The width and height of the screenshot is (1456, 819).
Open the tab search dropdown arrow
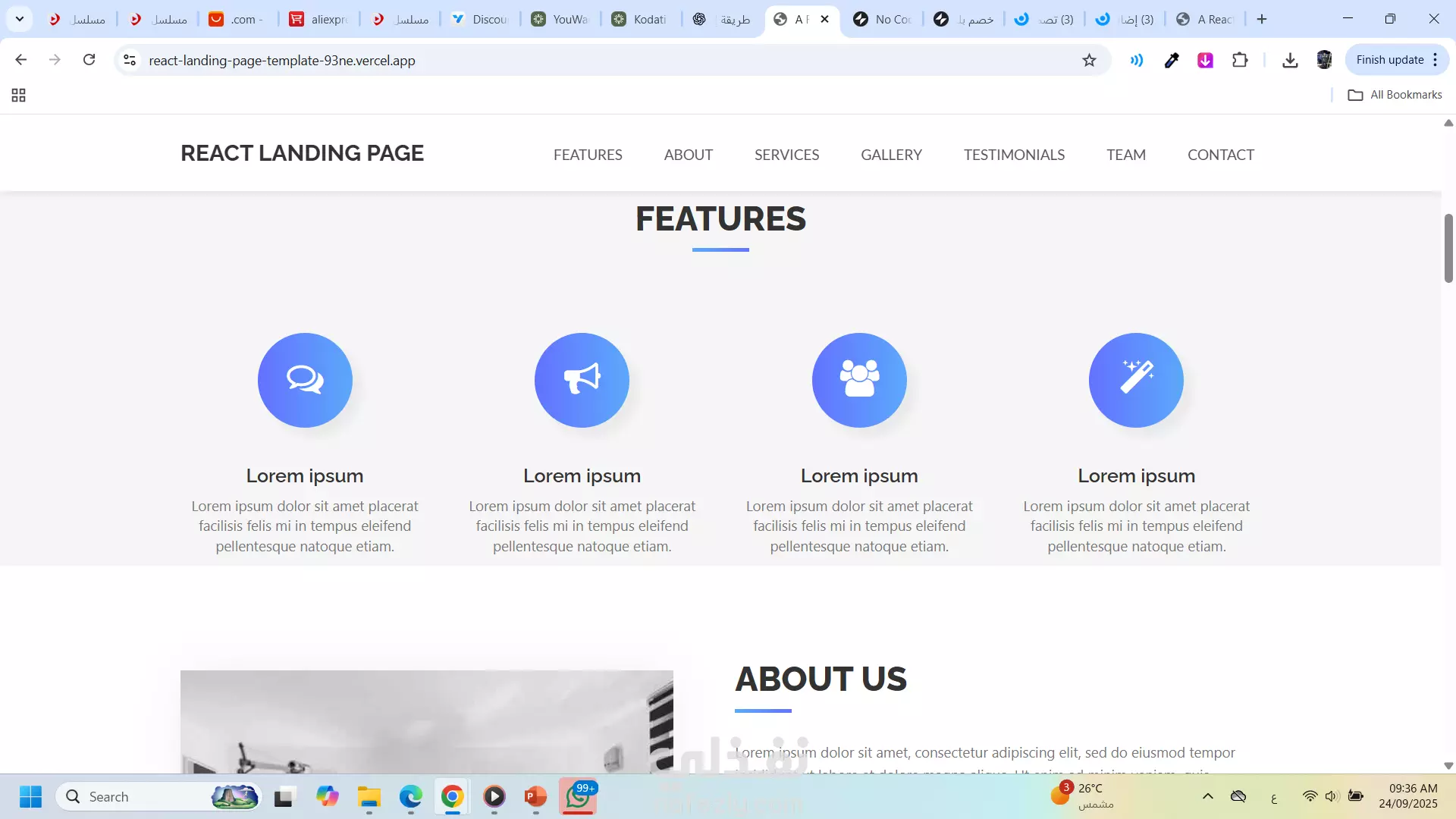pyautogui.click(x=20, y=19)
